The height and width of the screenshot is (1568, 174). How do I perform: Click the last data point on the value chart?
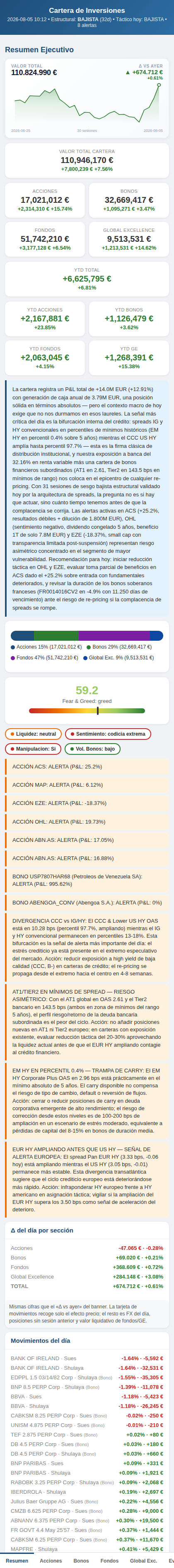click(x=159, y=85)
